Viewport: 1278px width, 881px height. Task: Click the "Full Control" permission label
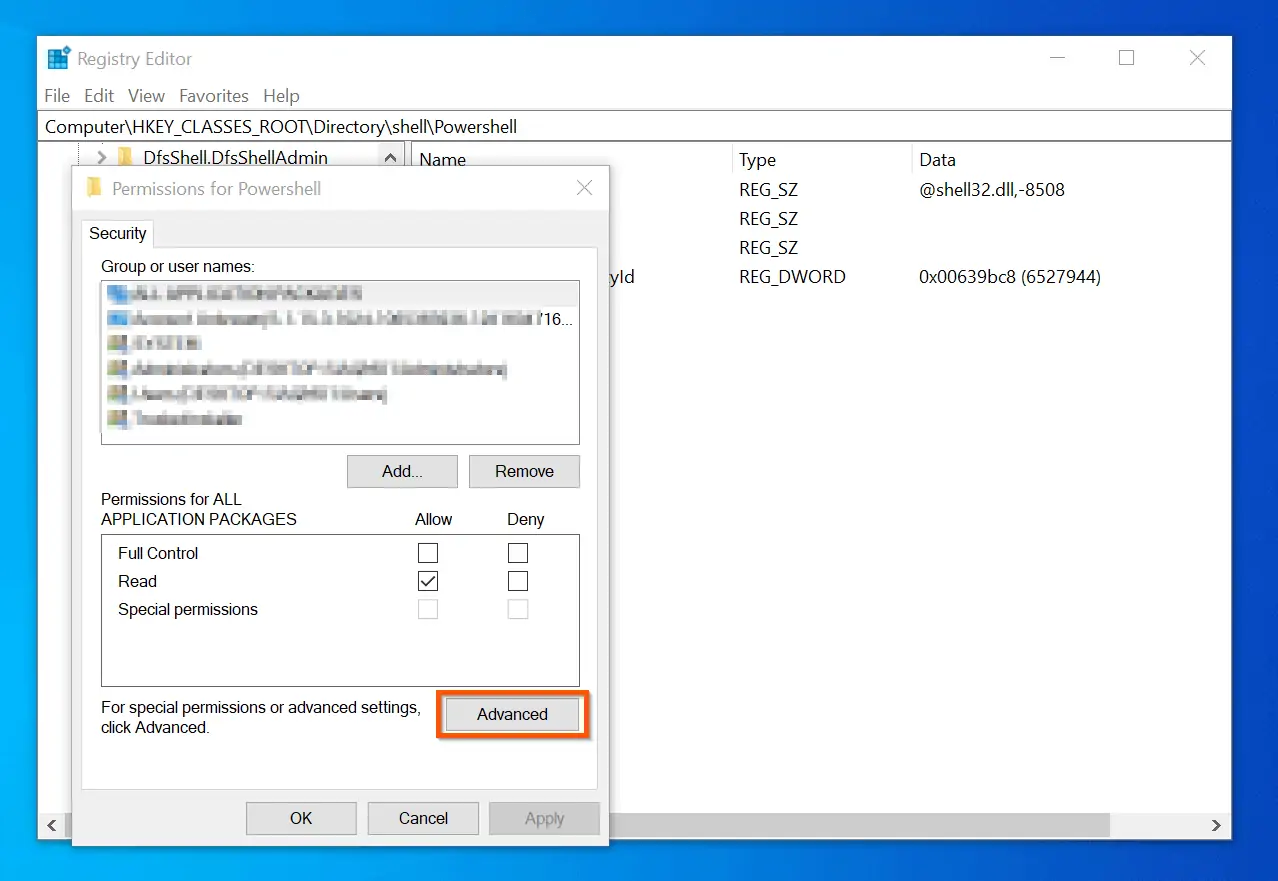(x=158, y=553)
